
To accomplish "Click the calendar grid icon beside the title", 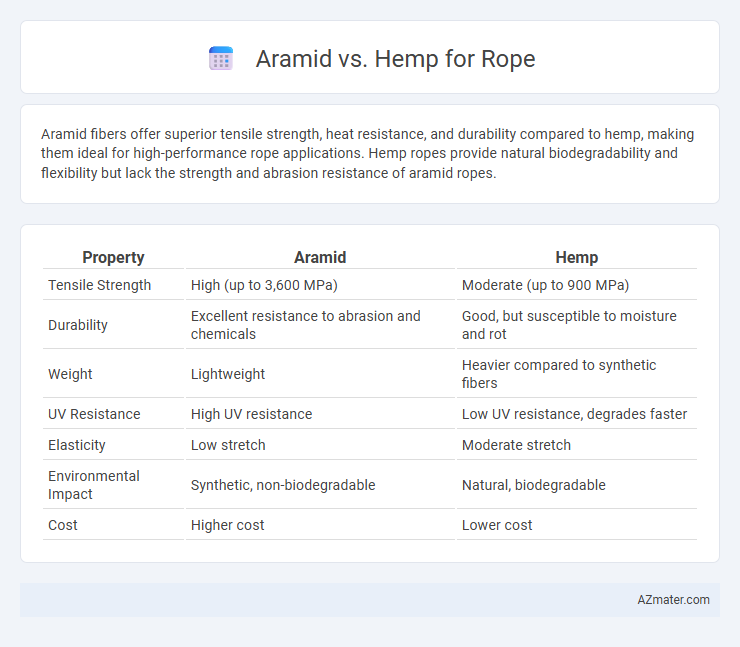I will (221, 59).
